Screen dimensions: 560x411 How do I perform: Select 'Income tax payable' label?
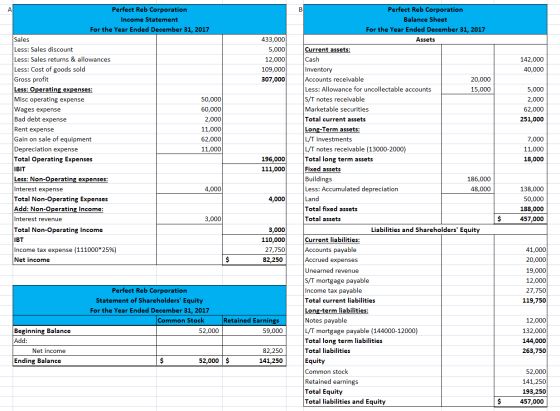coord(334,291)
